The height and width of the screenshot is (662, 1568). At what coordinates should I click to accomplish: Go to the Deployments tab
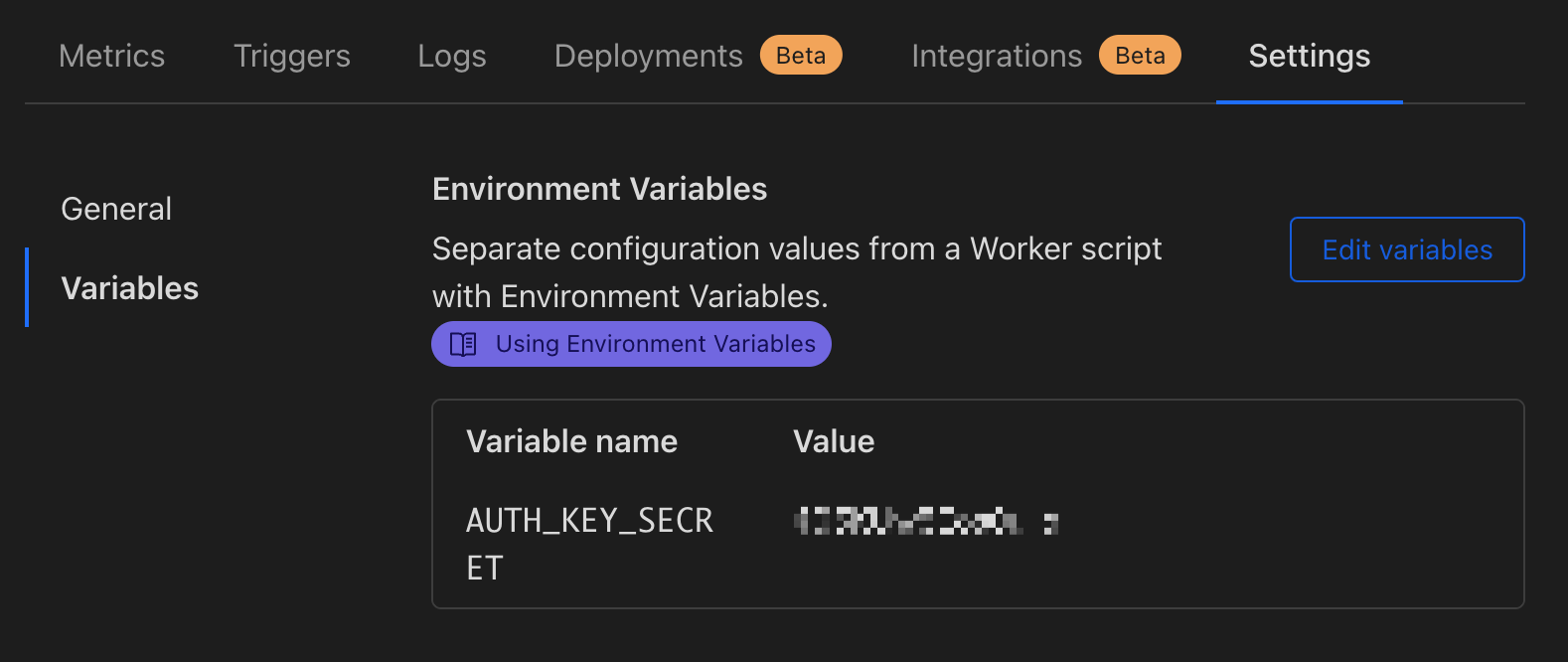tap(648, 56)
